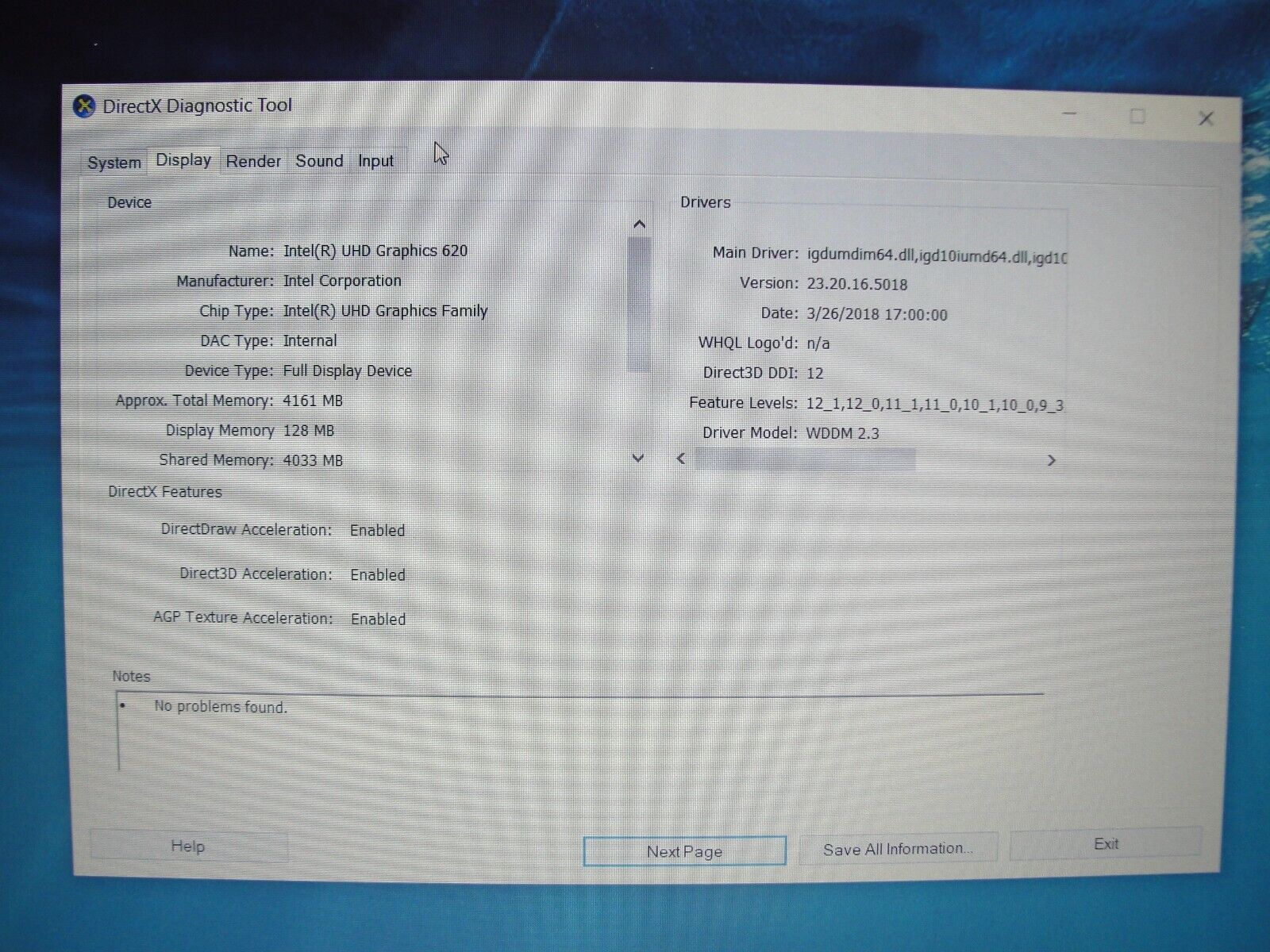
Task: Click the Drivers group label
Action: pyautogui.click(x=705, y=202)
